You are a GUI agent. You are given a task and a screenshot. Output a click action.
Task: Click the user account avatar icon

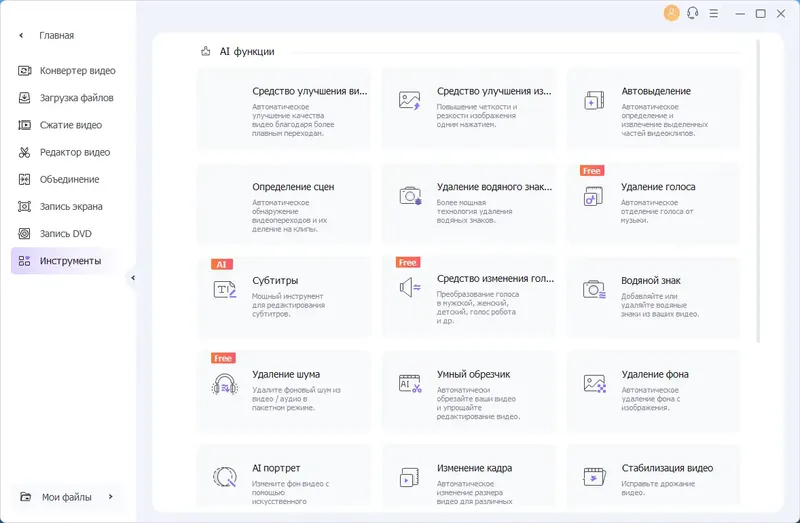pyautogui.click(x=671, y=13)
